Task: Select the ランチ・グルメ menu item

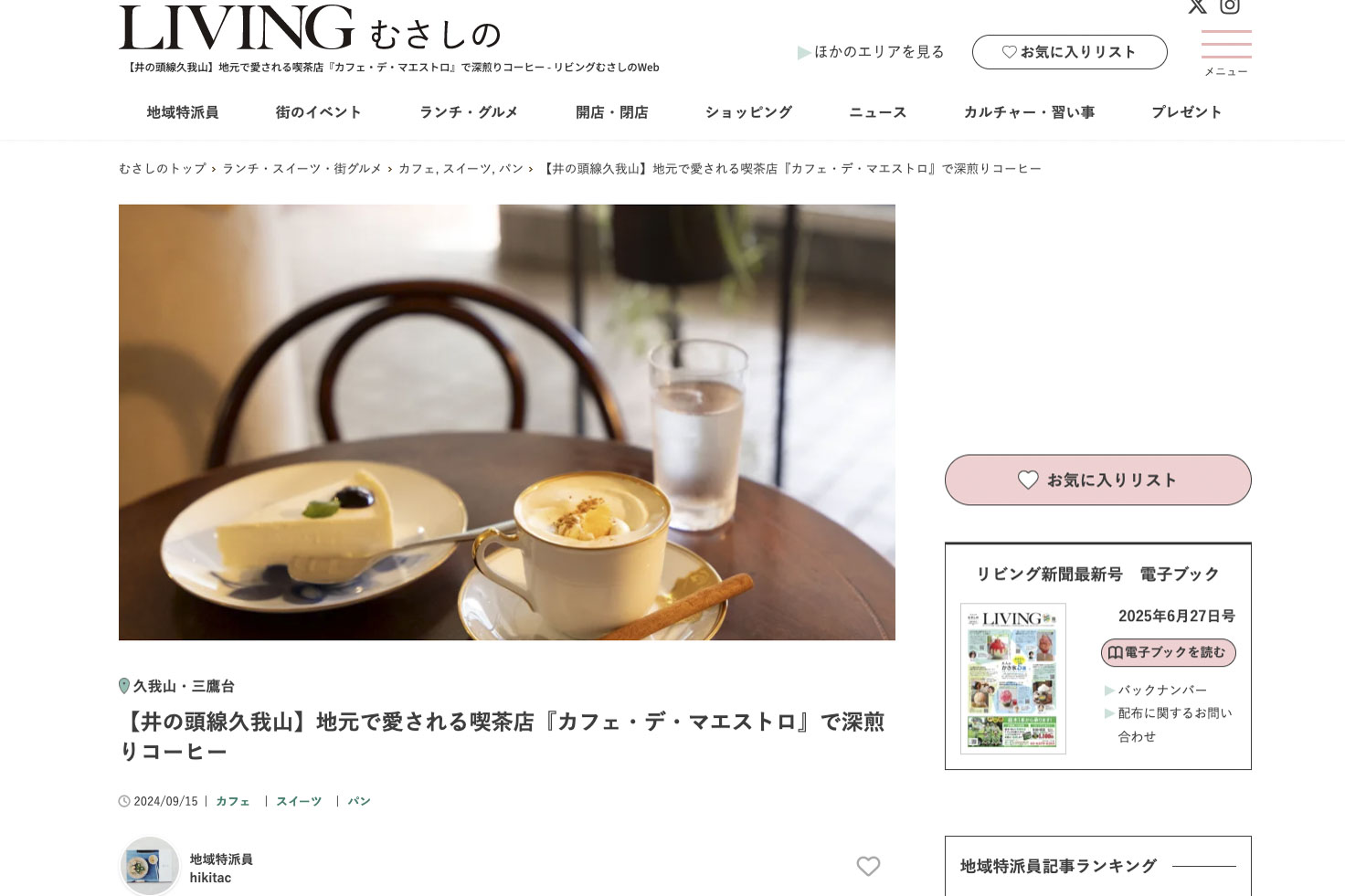Action: pos(469,112)
